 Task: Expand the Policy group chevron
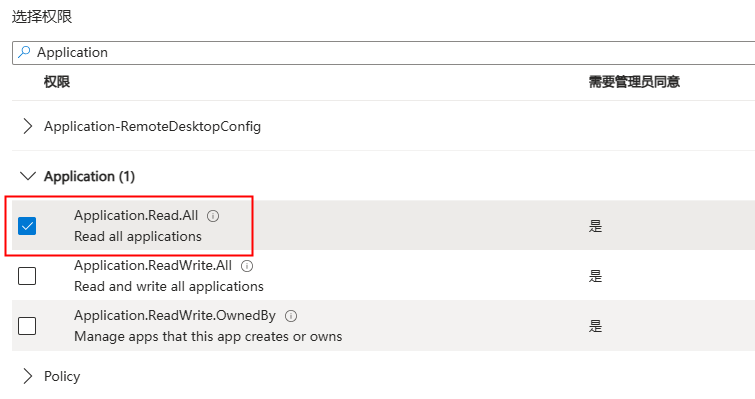coord(28,376)
